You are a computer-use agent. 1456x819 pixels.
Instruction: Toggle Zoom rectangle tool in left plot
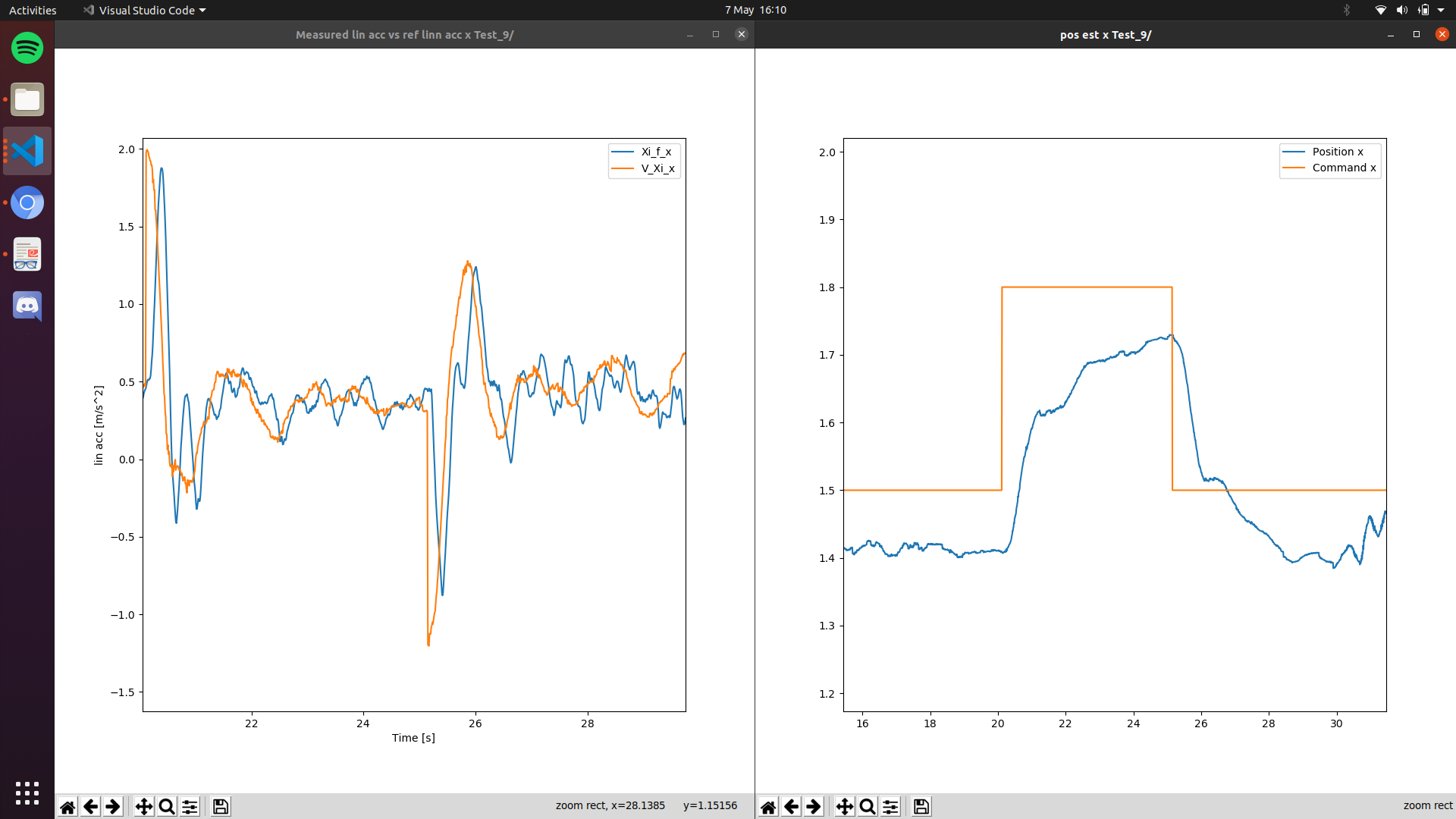[167, 806]
